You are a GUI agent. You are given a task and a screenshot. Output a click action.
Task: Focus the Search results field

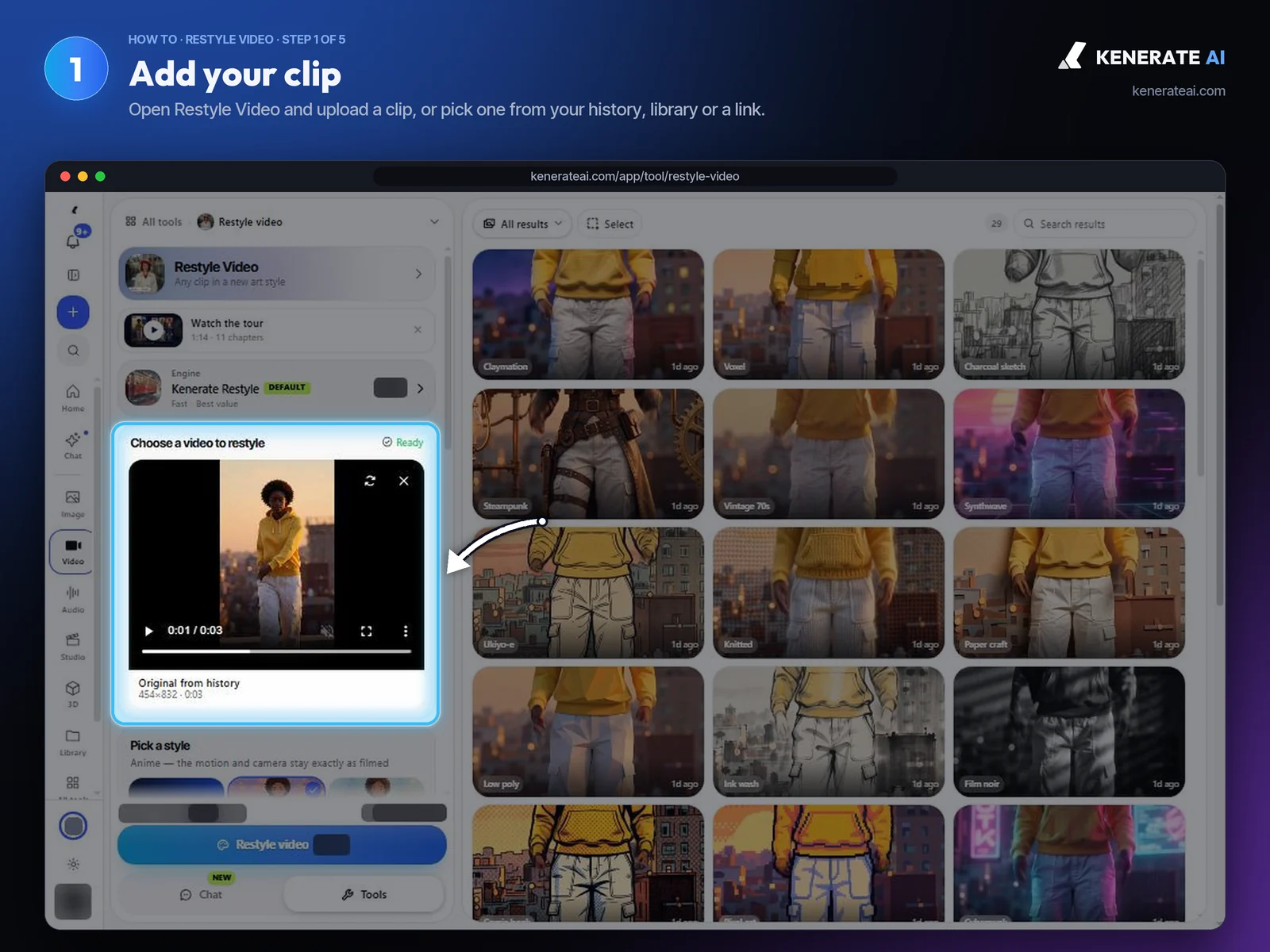1105,224
